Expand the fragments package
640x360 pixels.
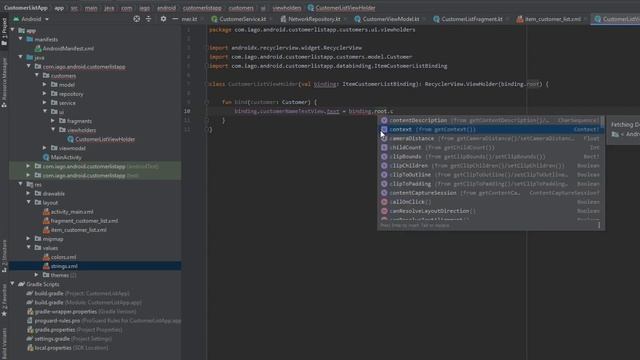coord(53,121)
